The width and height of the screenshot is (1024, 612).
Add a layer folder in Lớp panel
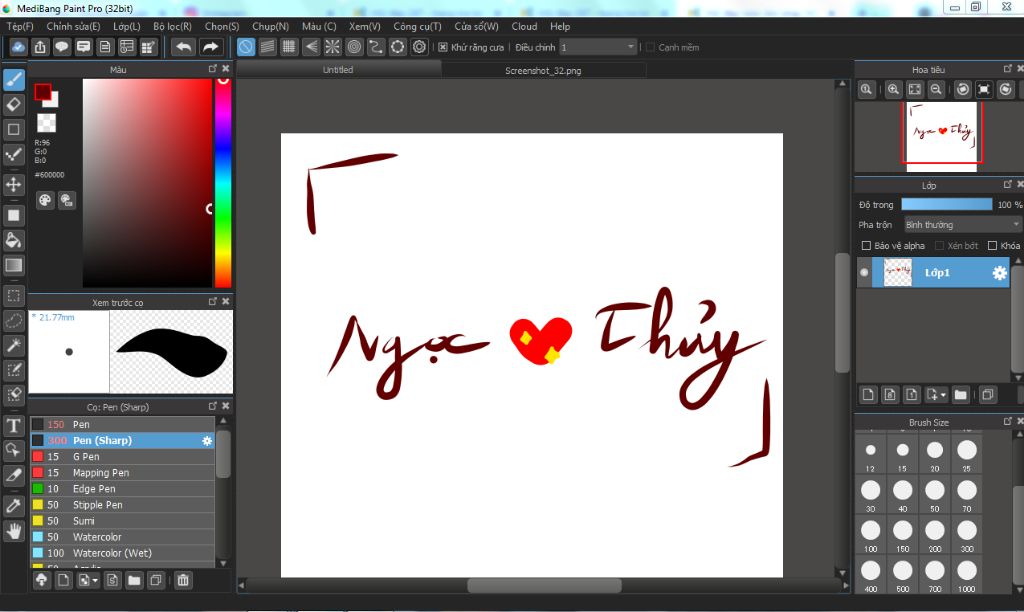(x=960, y=395)
